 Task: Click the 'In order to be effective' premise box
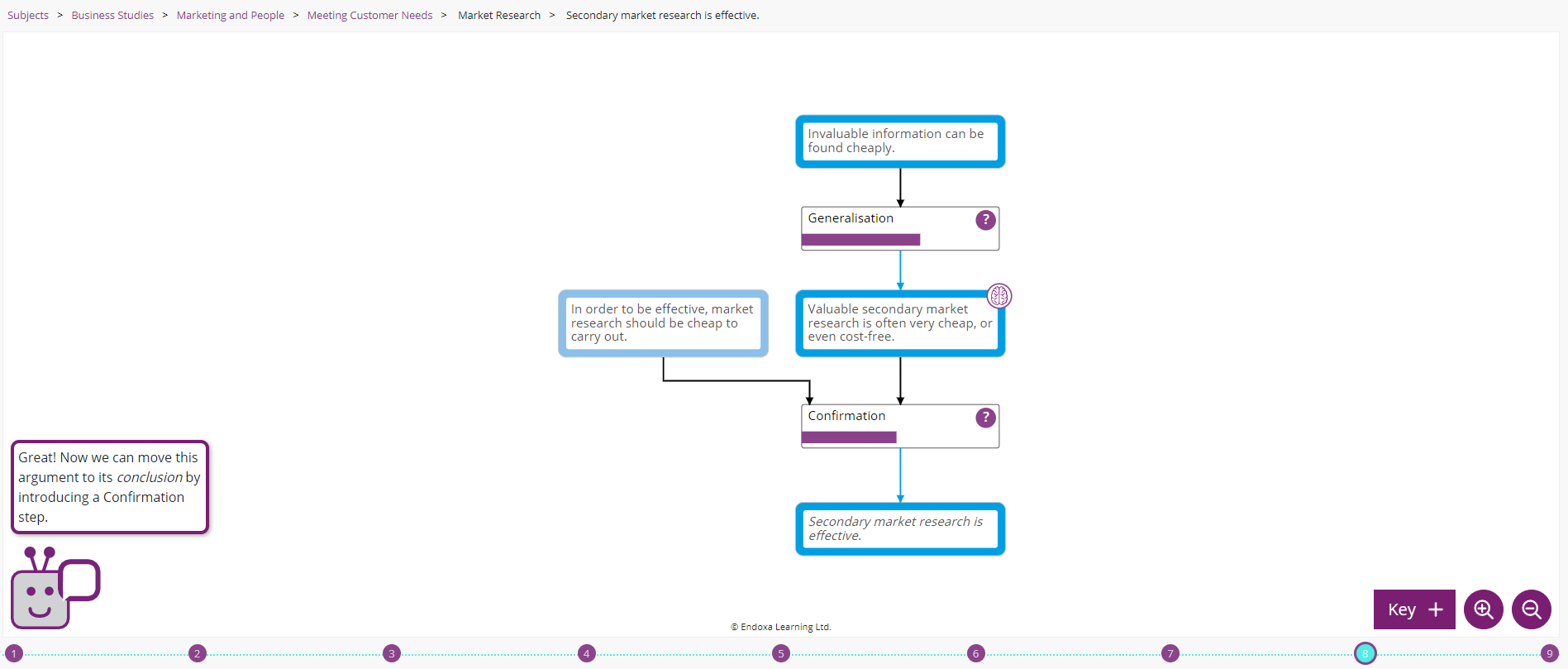coord(663,323)
